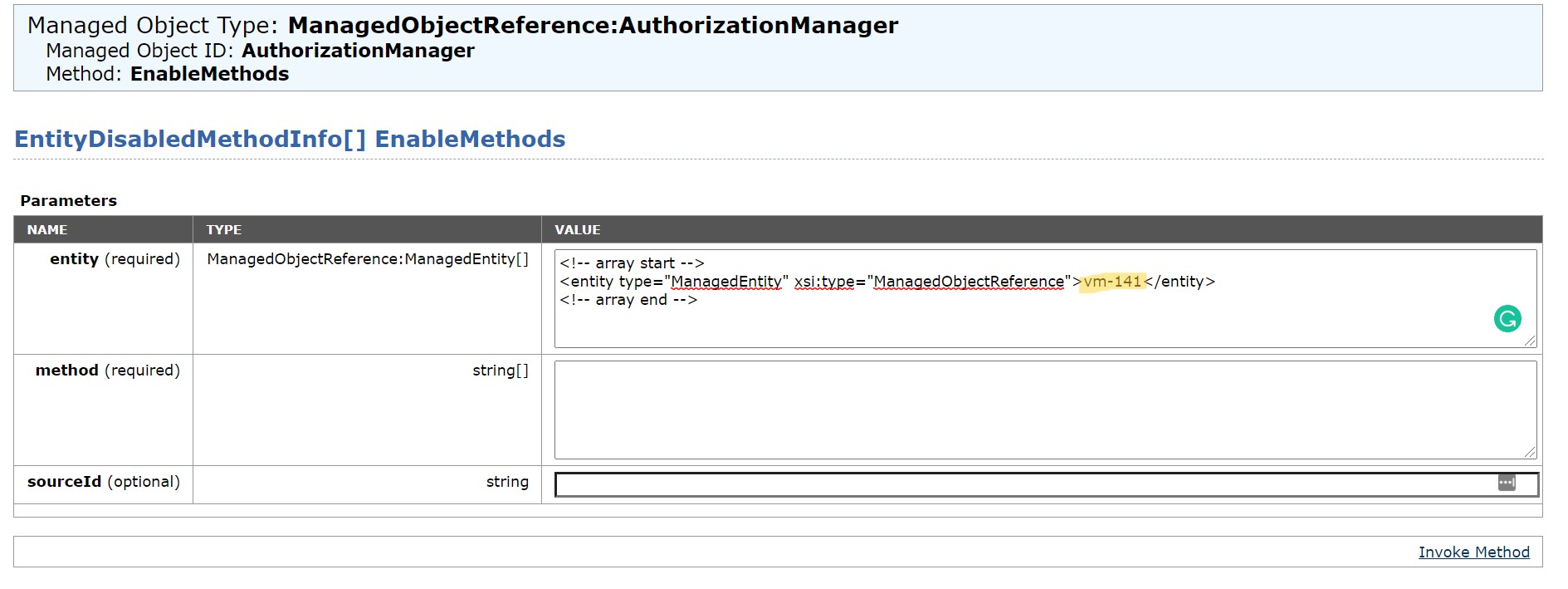Click the resize grip of the entity textarea
Image resolution: width=1568 pixels, height=589 pixels.
click(x=1530, y=341)
